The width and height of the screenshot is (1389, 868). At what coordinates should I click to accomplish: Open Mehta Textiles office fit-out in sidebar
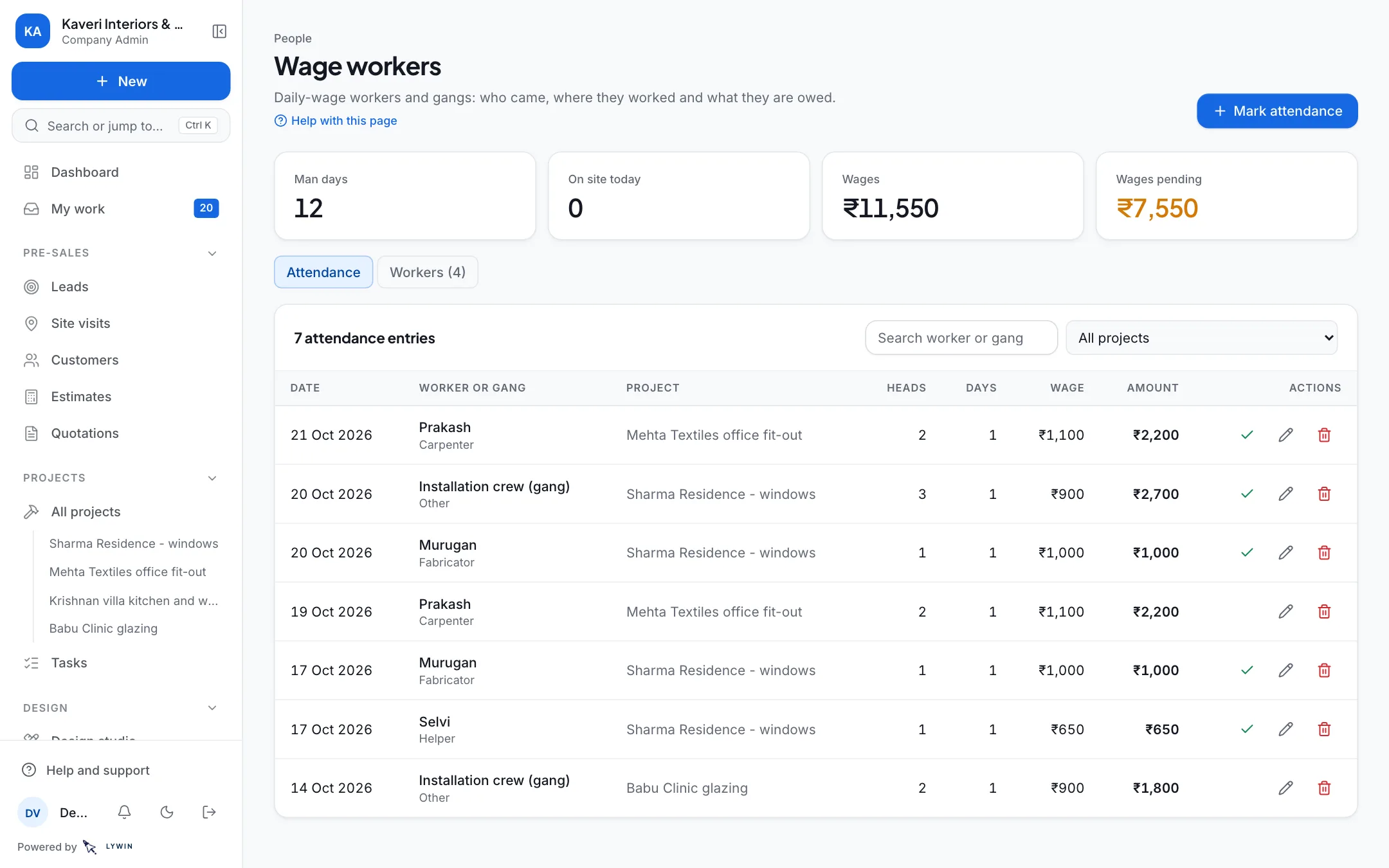click(x=128, y=572)
